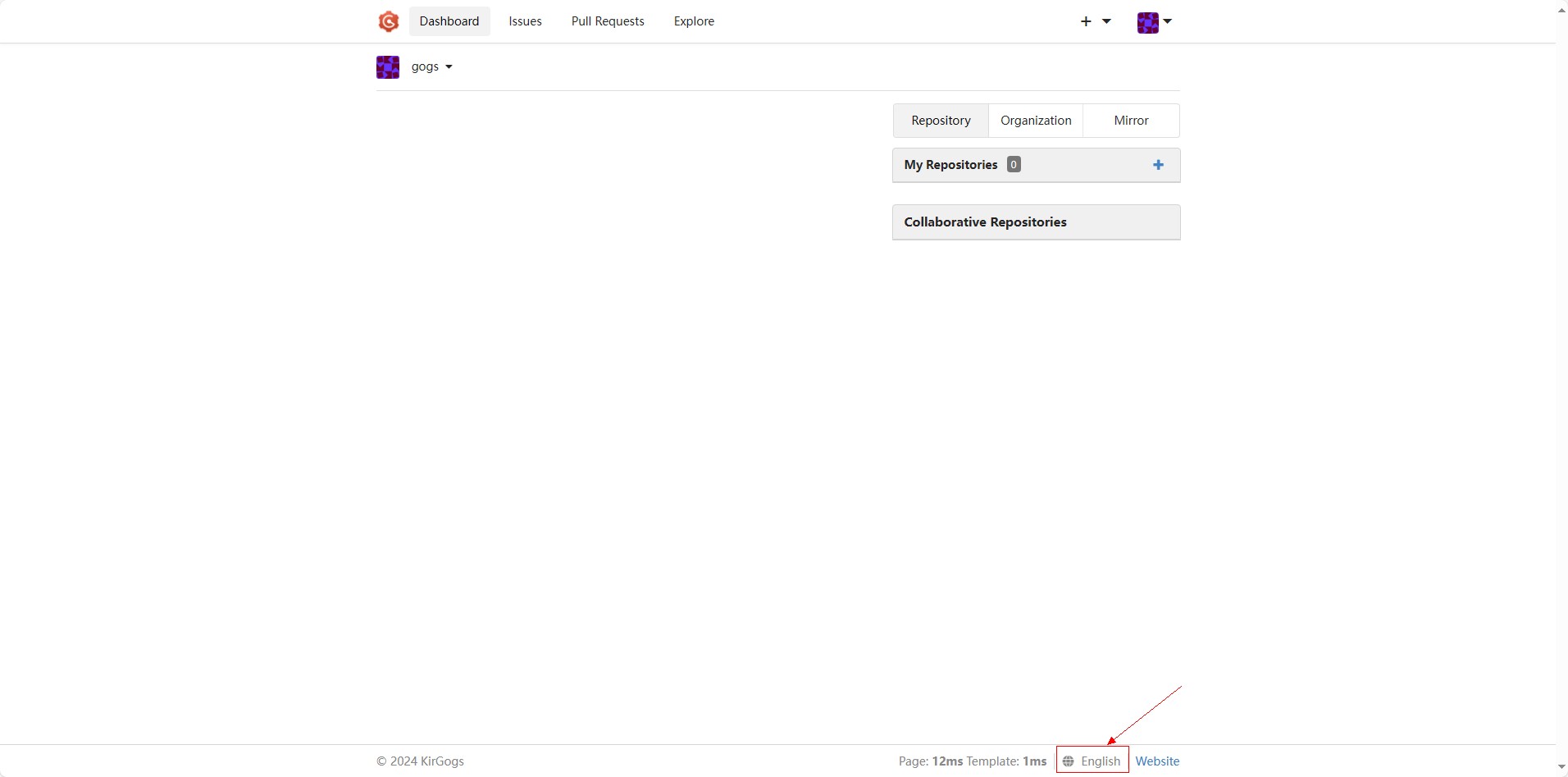The image size is (1568, 777).
Task: Switch to the Organization tab
Action: pyautogui.click(x=1036, y=121)
